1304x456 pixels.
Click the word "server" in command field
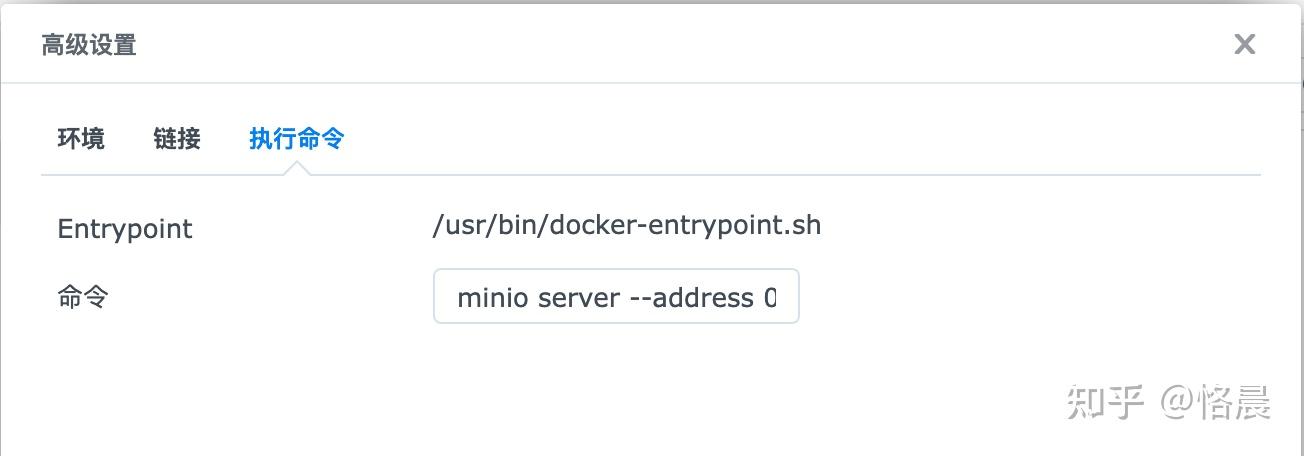[579, 297]
